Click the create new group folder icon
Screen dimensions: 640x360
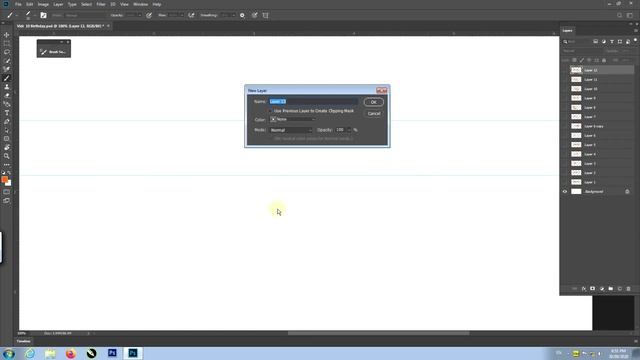(610, 289)
